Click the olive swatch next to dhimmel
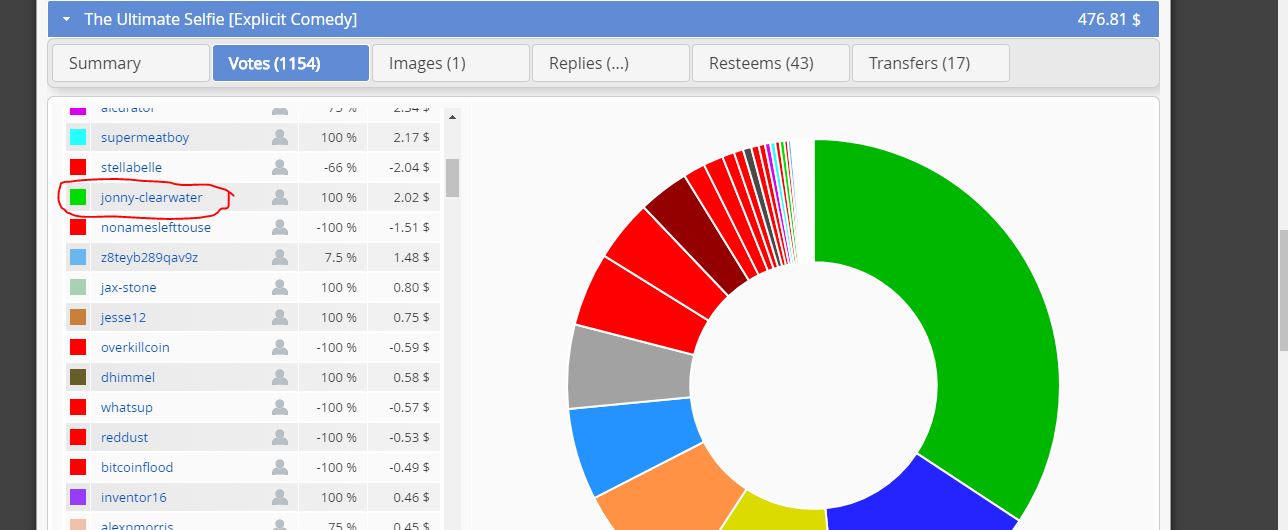1288x530 pixels. [78, 377]
